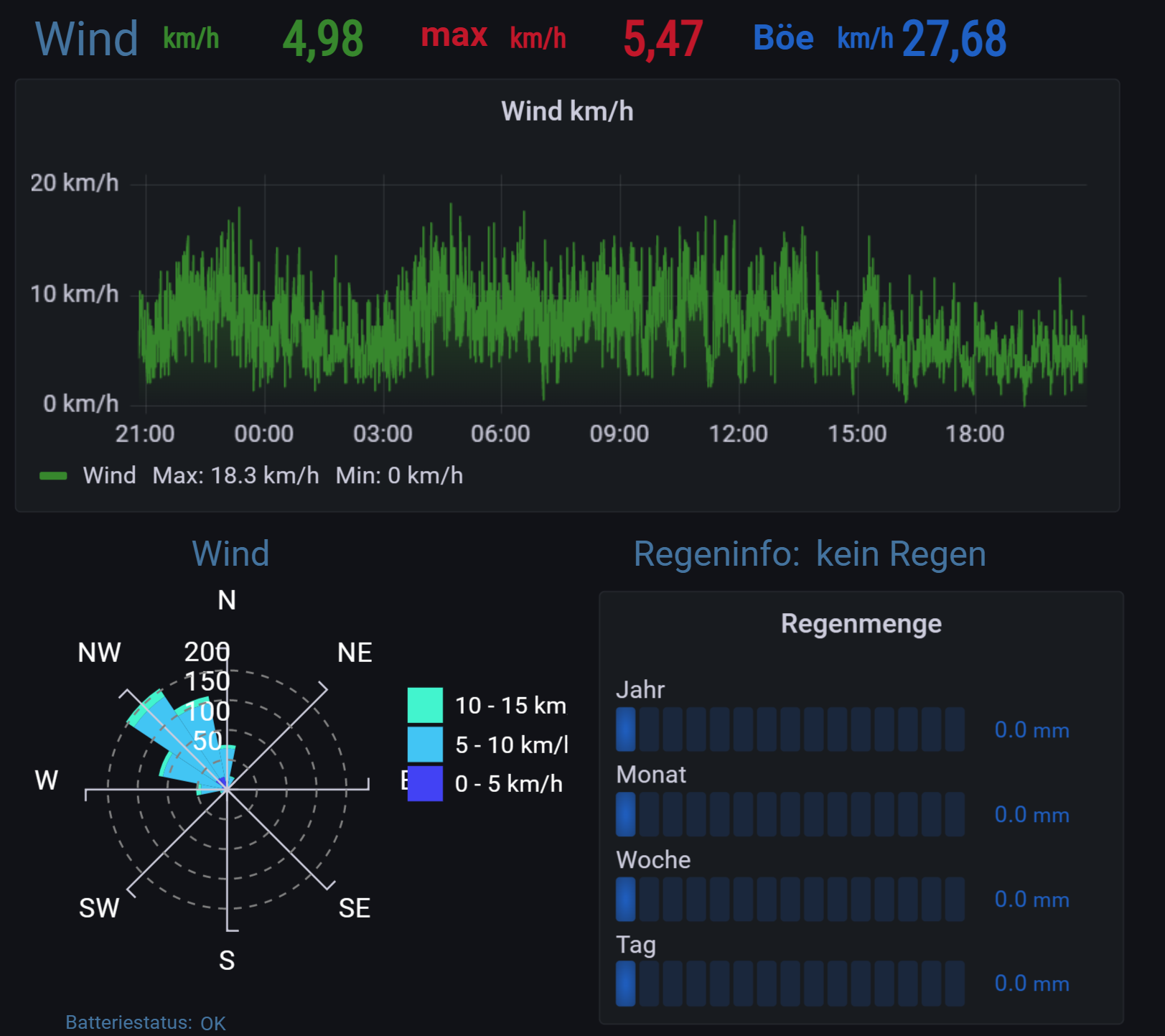
Task: Click the 12:00 time axis label
Action: [739, 434]
